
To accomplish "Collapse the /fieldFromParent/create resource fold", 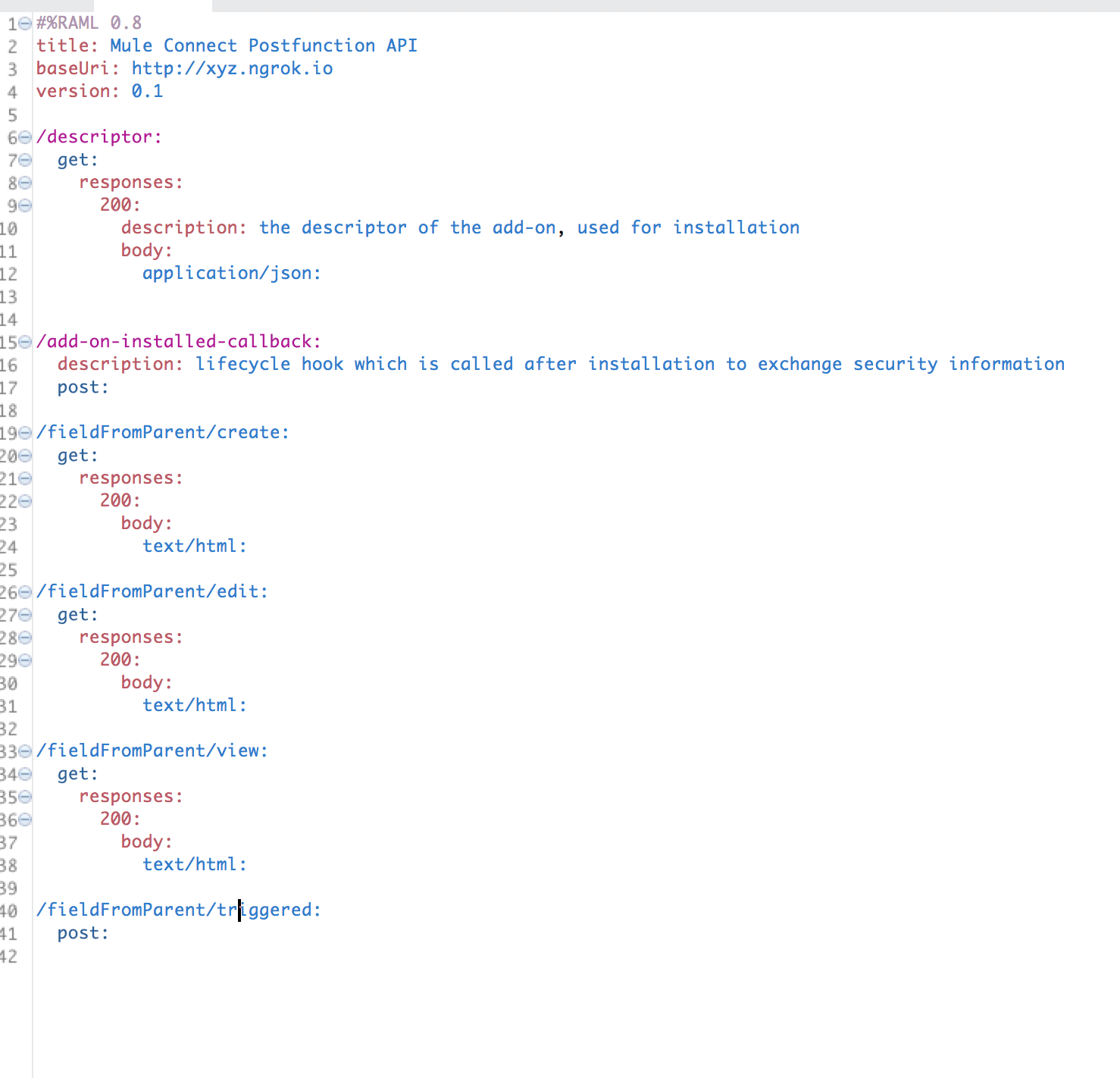I will pos(24,434).
